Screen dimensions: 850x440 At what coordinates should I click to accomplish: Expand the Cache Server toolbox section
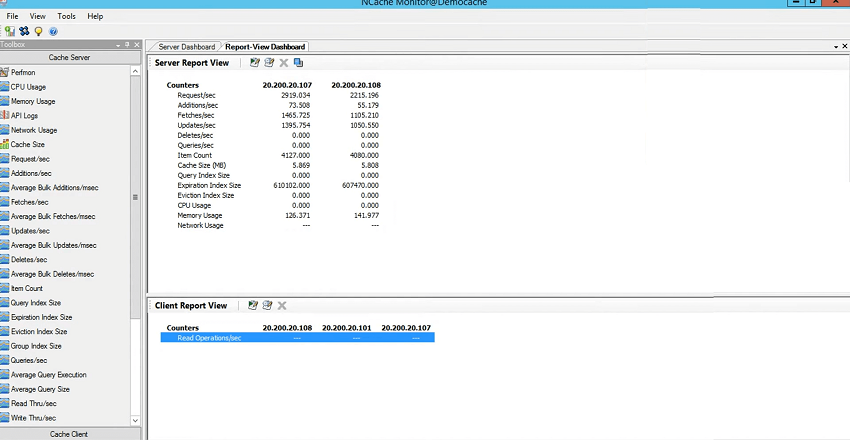pyautogui.click(x=70, y=57)
